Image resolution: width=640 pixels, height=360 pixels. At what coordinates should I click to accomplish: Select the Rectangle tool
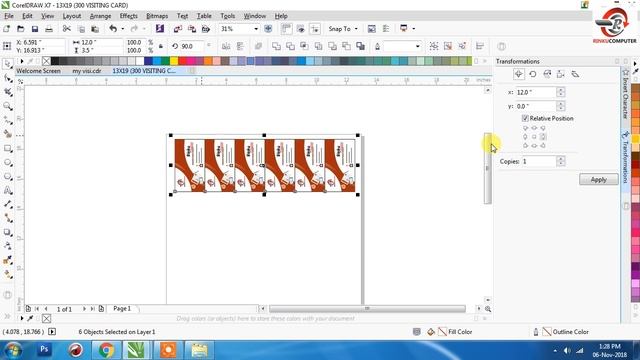click(7, 148)
